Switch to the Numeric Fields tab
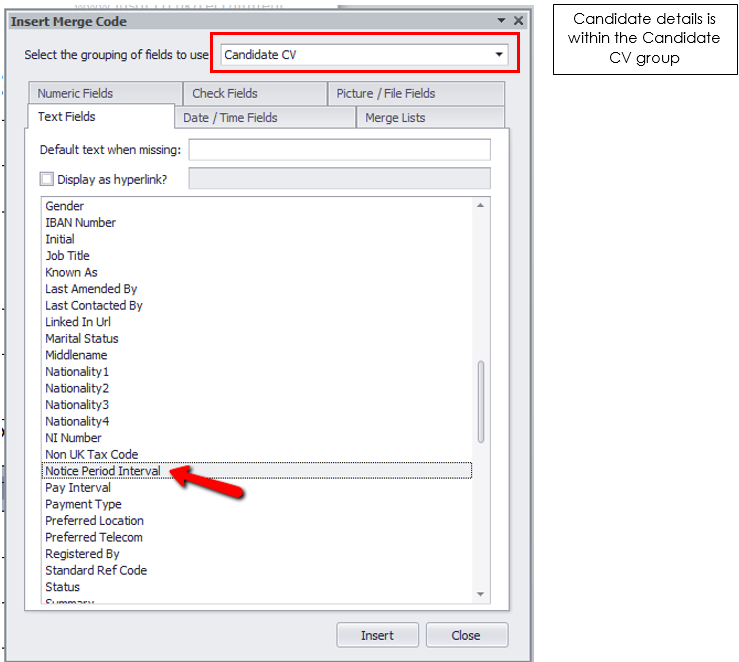Screen dimensions: 739x662 pos(75,94)
